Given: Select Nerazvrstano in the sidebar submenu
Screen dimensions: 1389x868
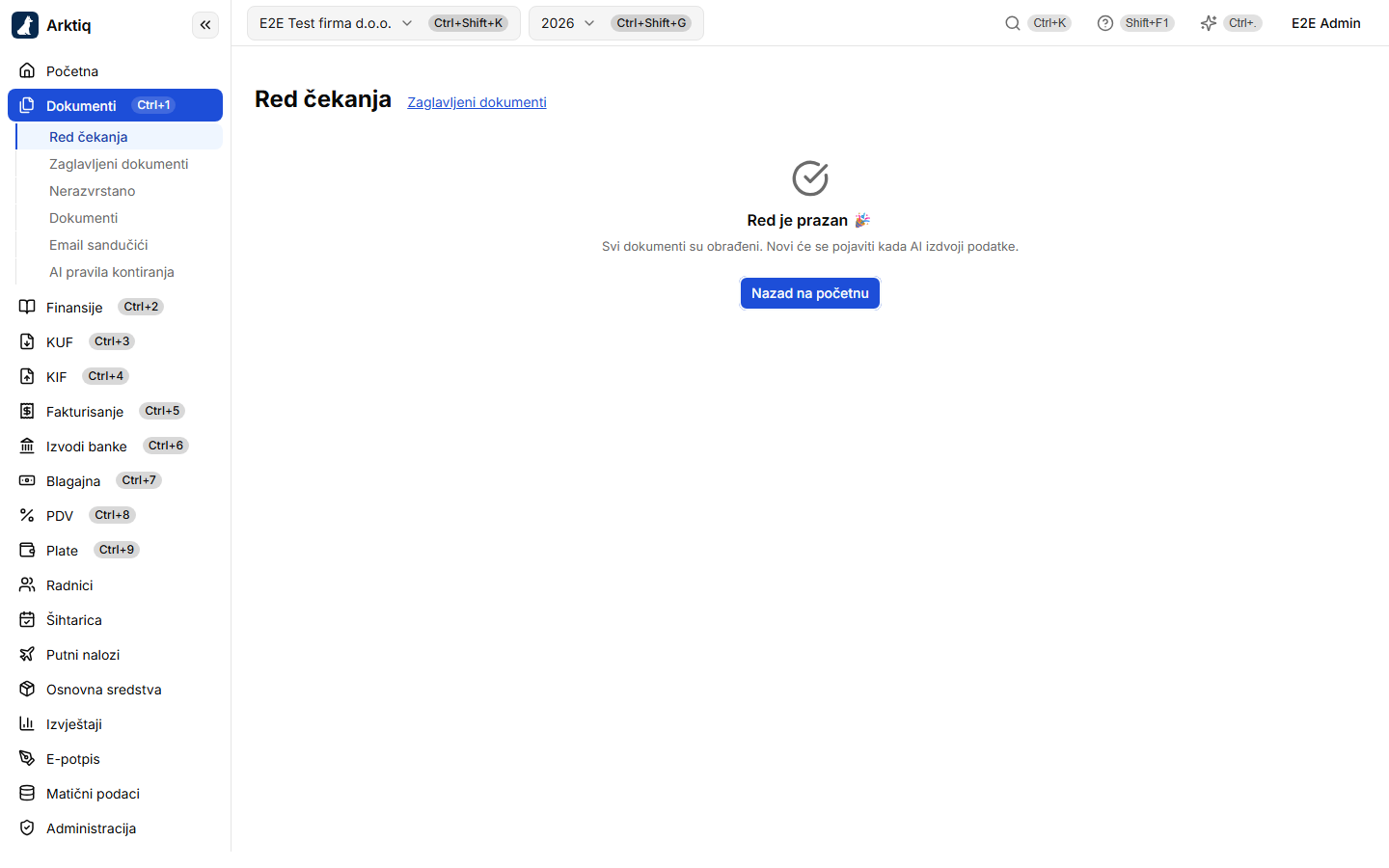Looking at the screenshot, I should [93, 191].
